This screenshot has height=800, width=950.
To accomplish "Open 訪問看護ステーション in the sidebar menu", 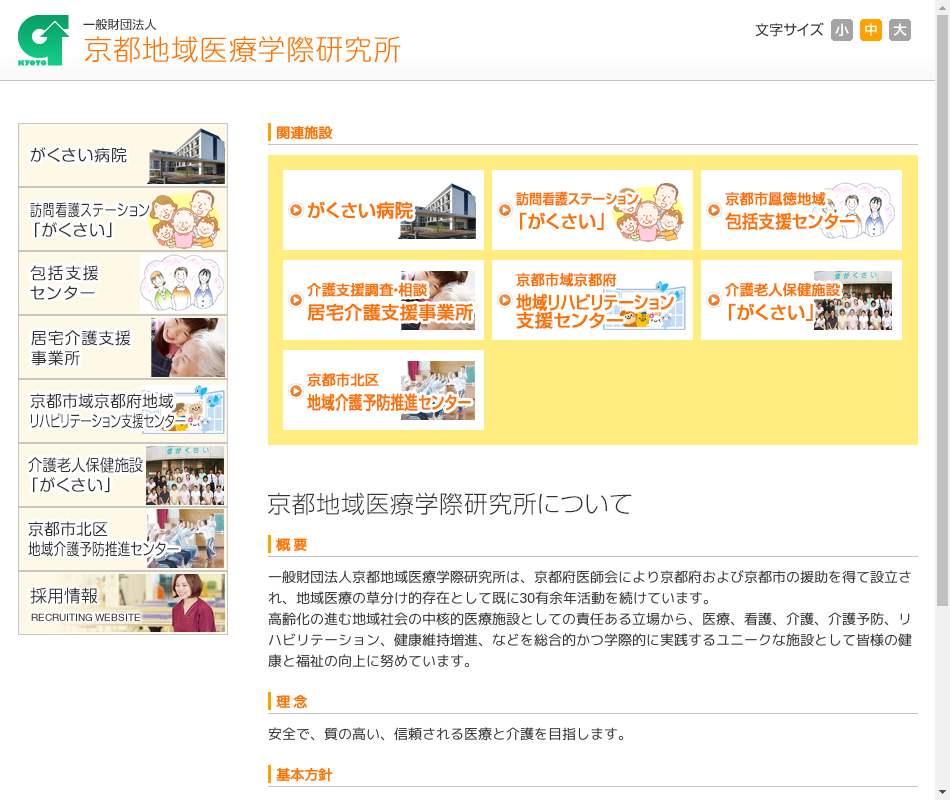I will pyautogui.click(x=123, y=219).
